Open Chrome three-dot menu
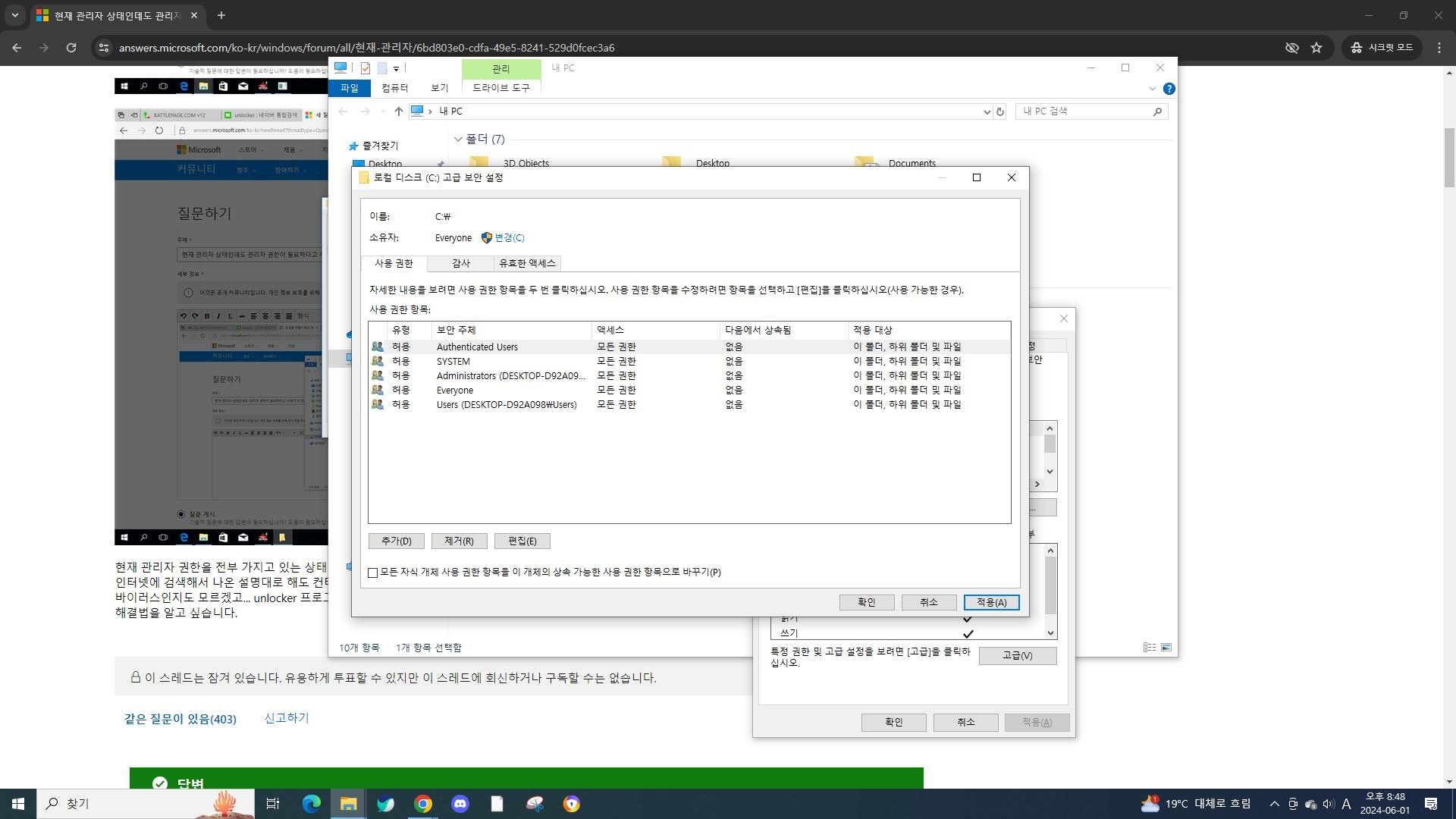The width and height of the screenshot is (1456, 819). 1439,47
